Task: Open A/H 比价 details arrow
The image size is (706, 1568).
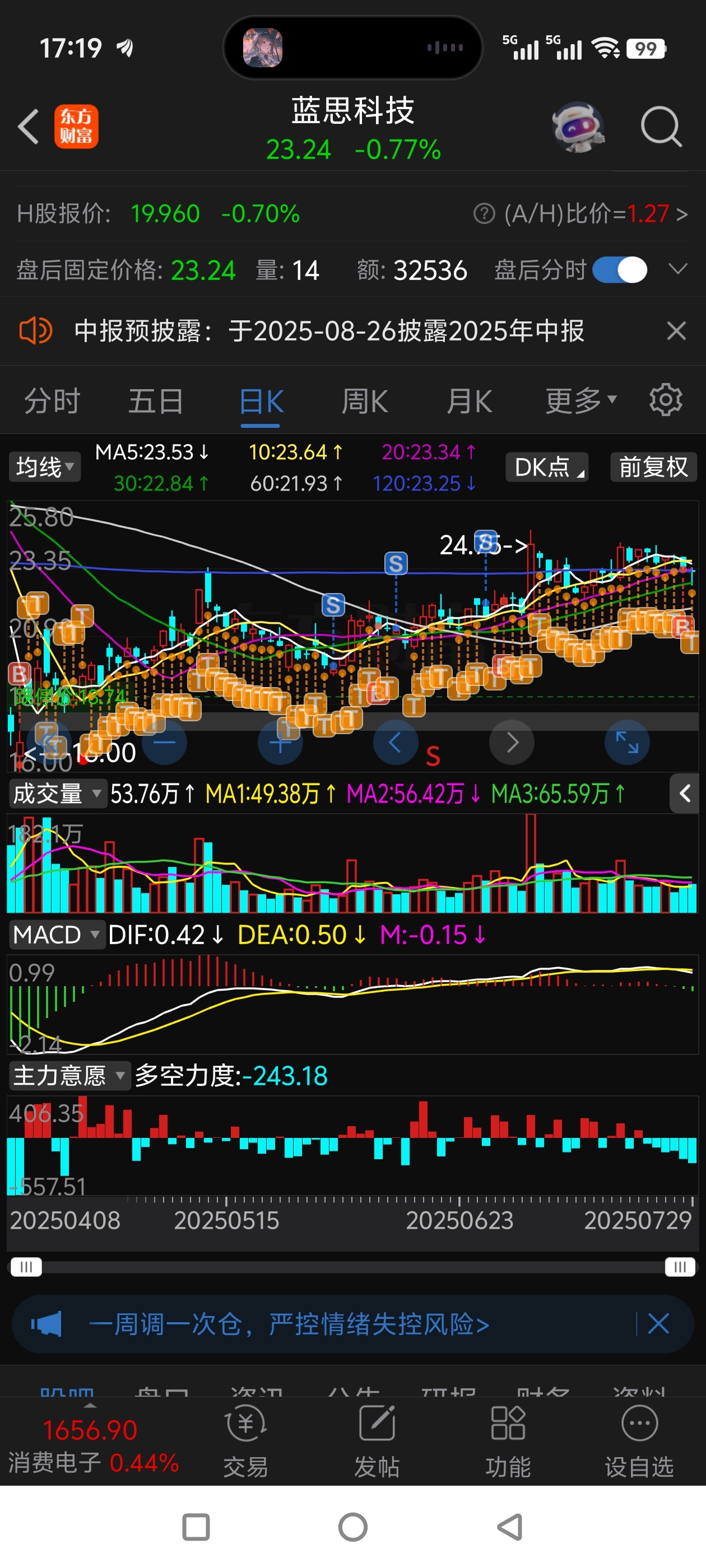Action: 682,214
